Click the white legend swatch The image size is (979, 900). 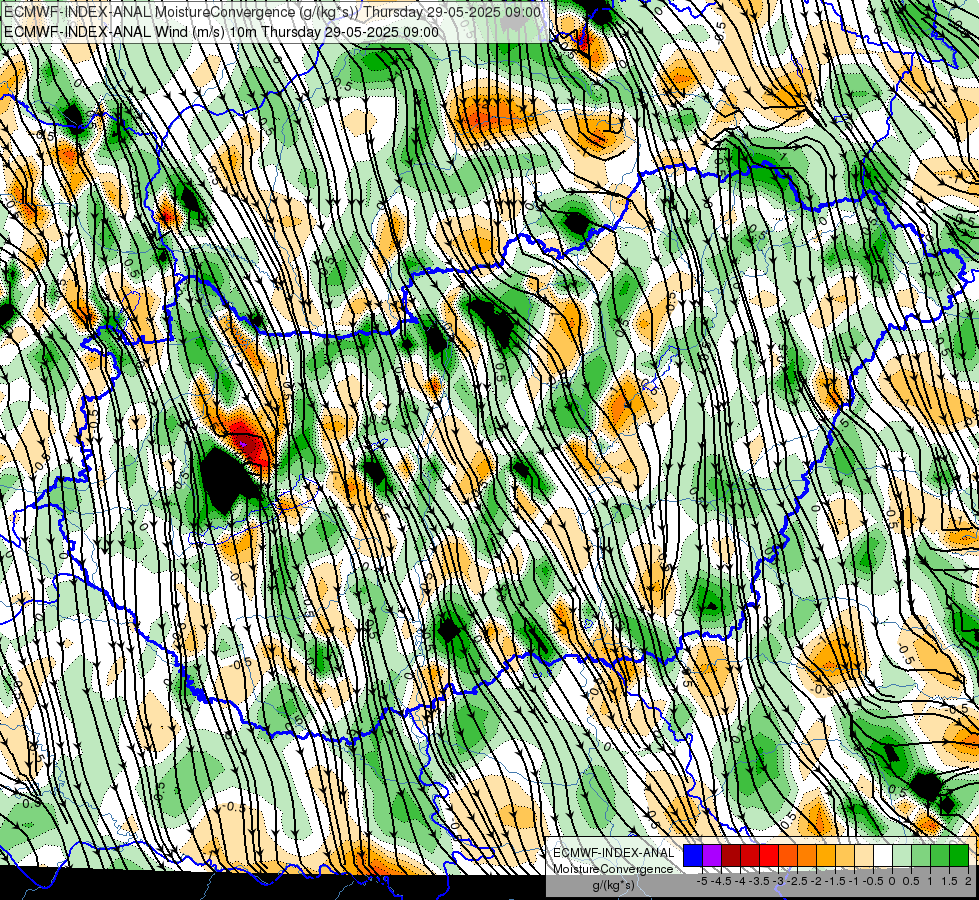883,855
